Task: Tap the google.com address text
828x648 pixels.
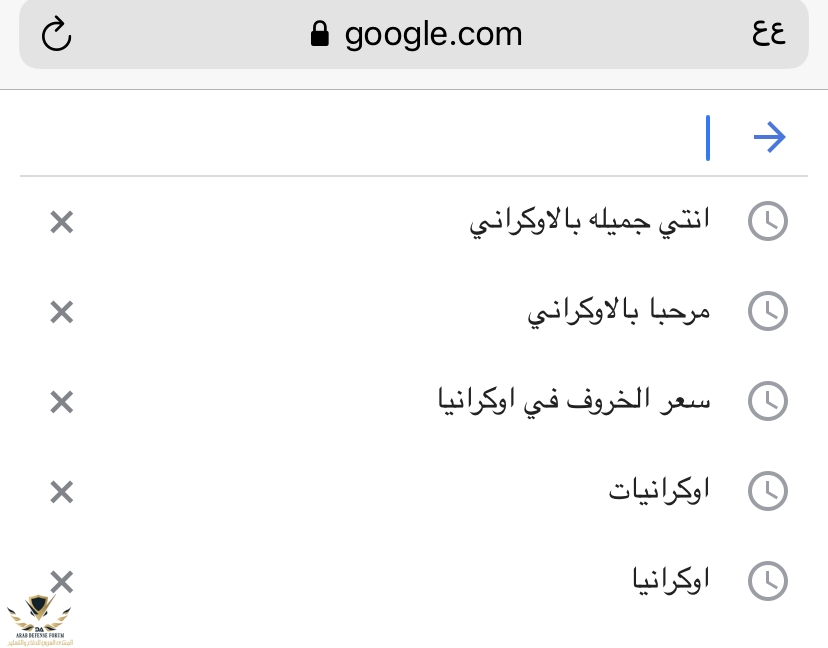Action: [433, 35]
